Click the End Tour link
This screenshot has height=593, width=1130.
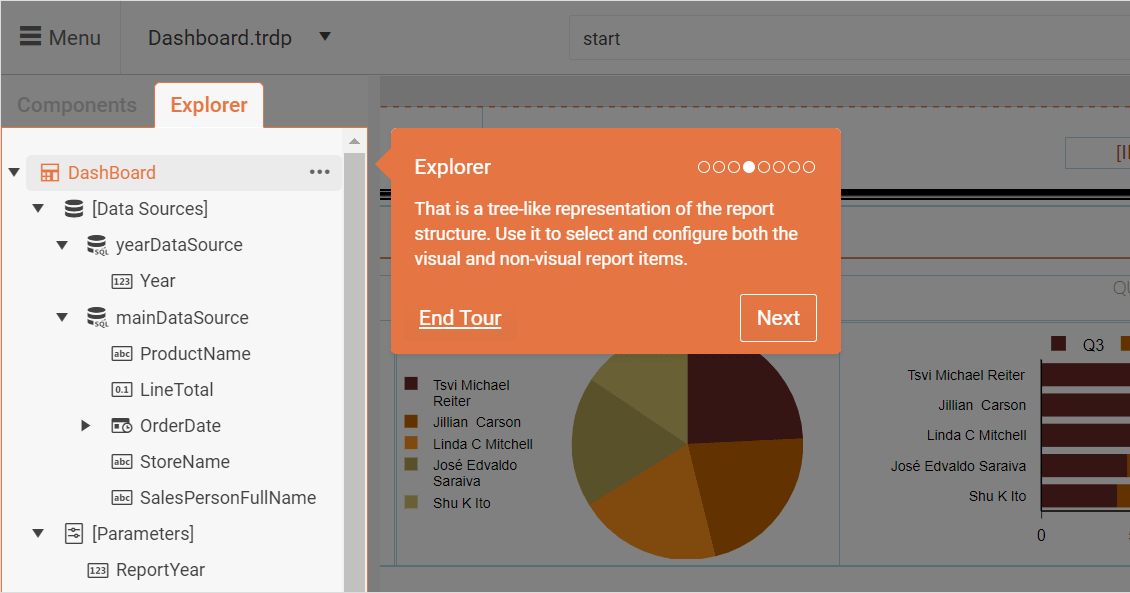[x=461, y=318]
